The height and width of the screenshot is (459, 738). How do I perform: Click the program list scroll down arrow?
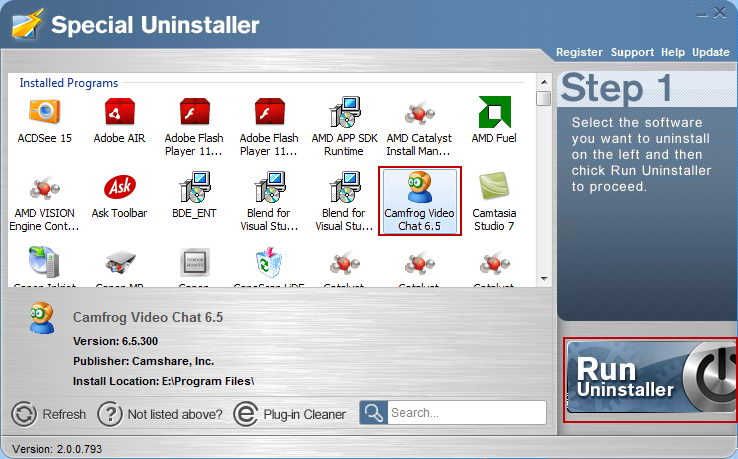pos(544,279)
